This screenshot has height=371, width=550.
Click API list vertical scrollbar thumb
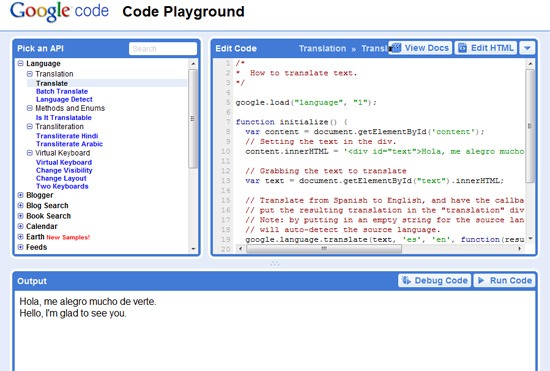coord(193,119)
